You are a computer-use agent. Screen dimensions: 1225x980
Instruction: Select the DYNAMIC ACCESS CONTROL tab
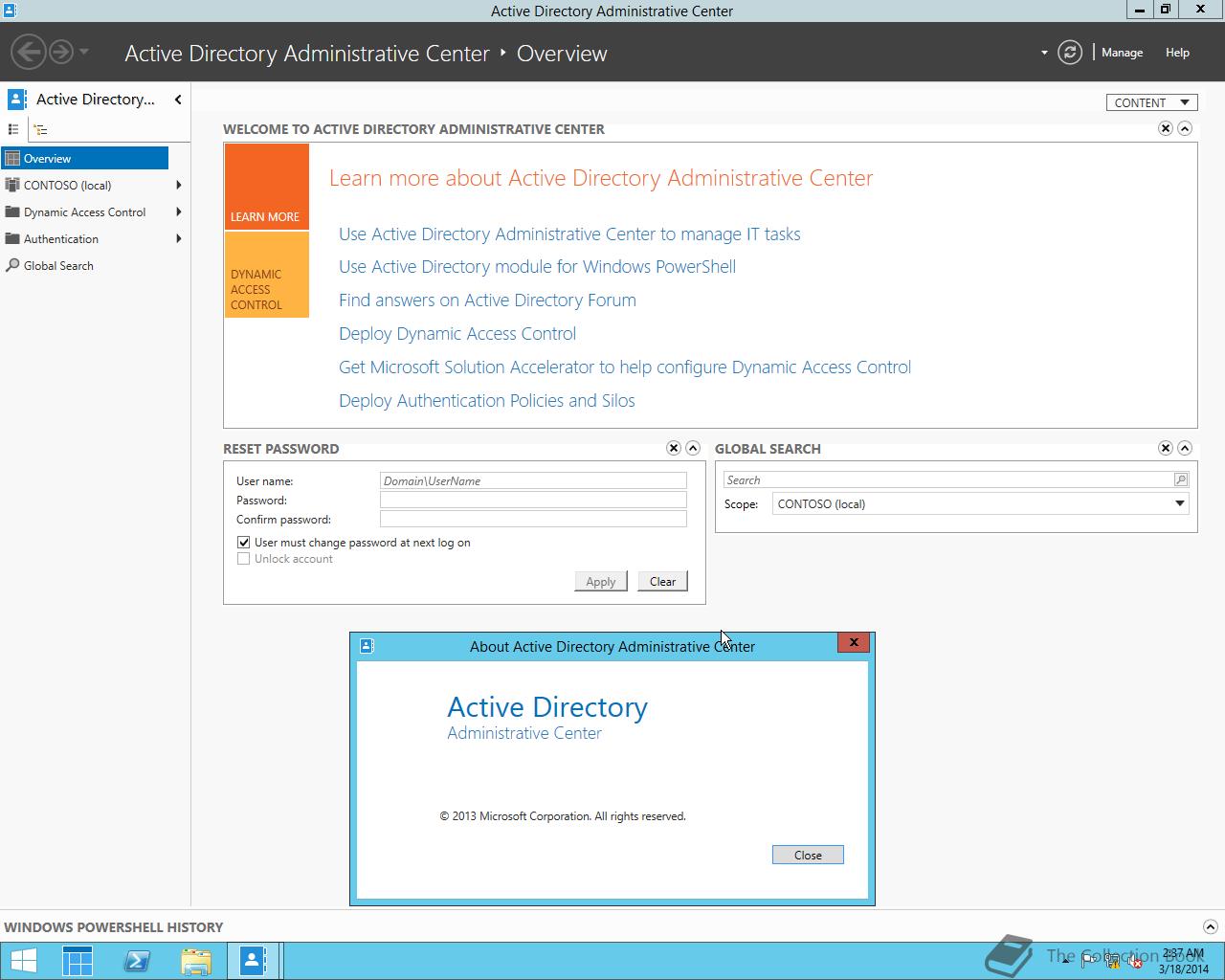pyautogui.click(x=267, y=275)
